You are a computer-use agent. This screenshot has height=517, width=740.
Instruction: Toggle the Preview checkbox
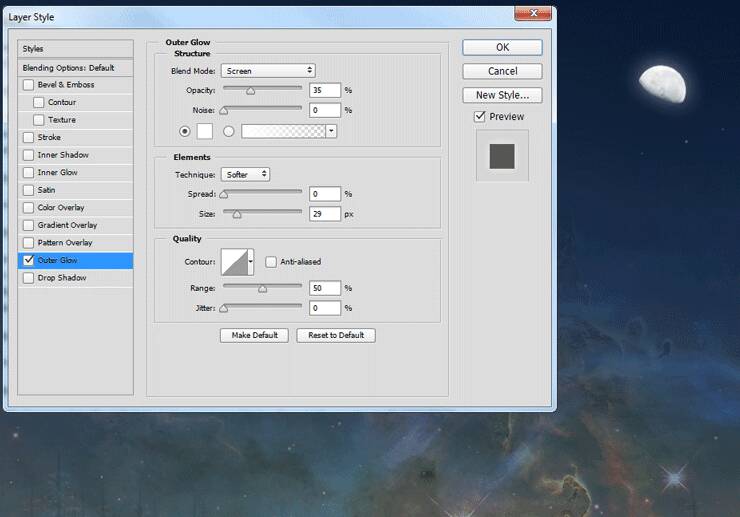point(481,117)
